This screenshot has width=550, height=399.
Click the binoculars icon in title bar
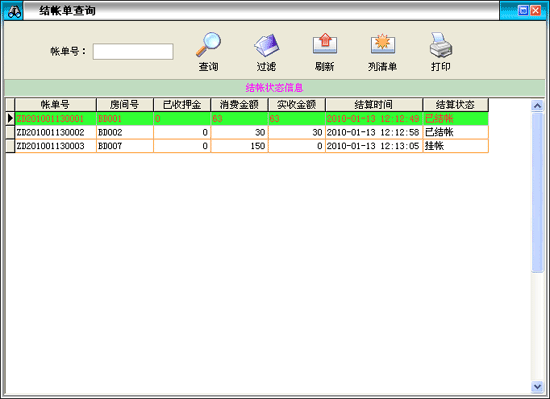click(x=14, y=12)
